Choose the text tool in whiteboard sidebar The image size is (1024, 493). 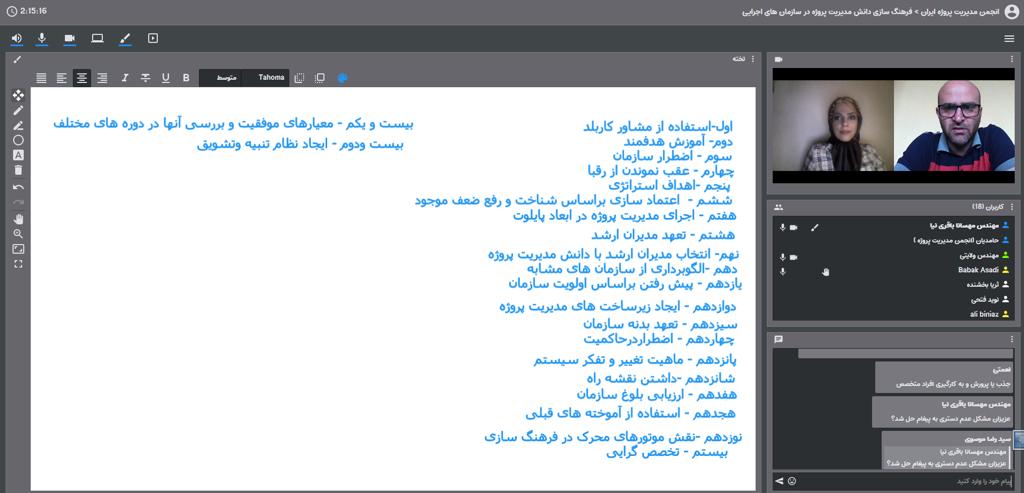pos(18,155)
